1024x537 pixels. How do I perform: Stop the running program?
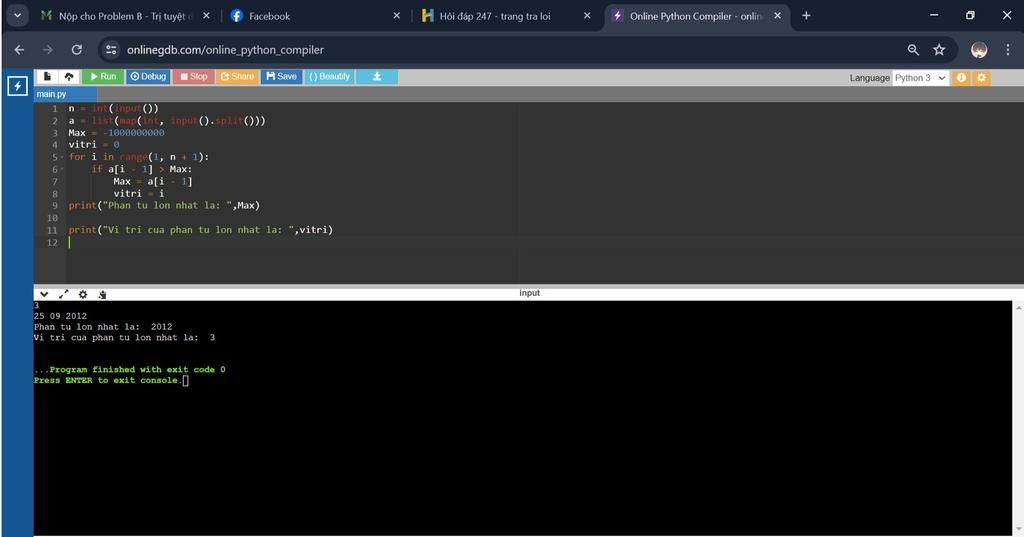193,76
